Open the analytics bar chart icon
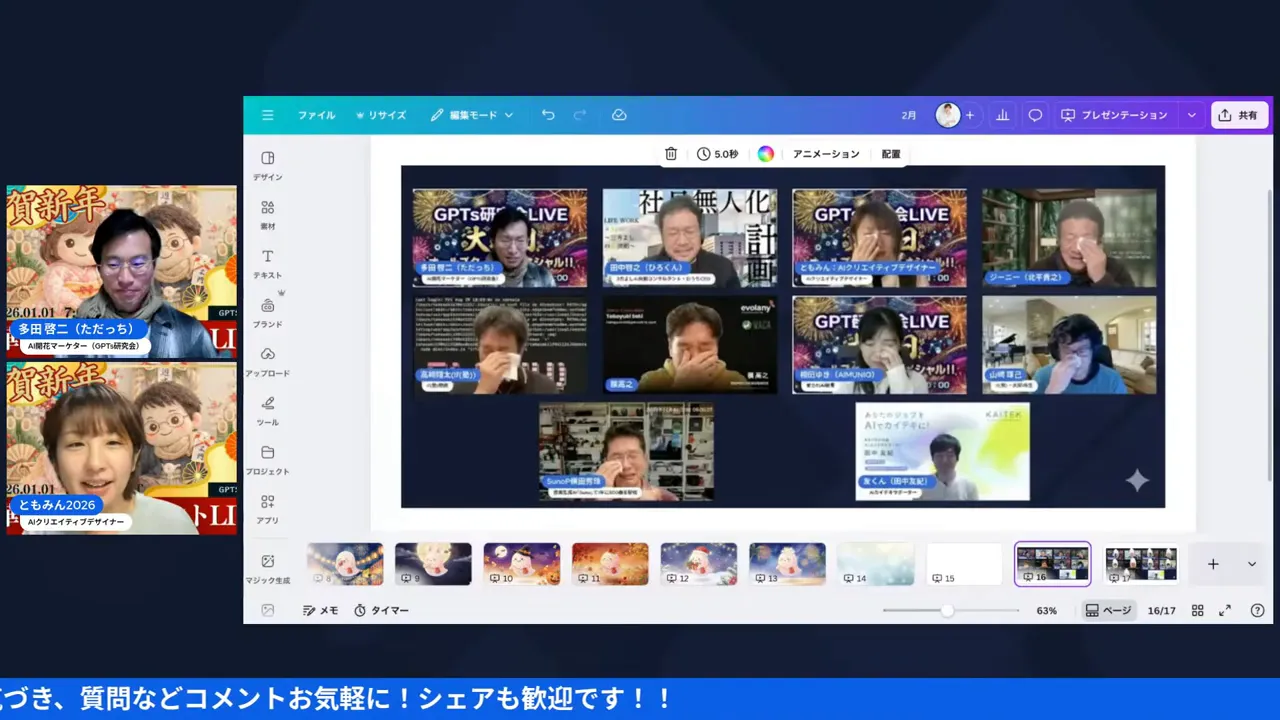Screen dimensions: 1280x720 tap(1002, 115)
